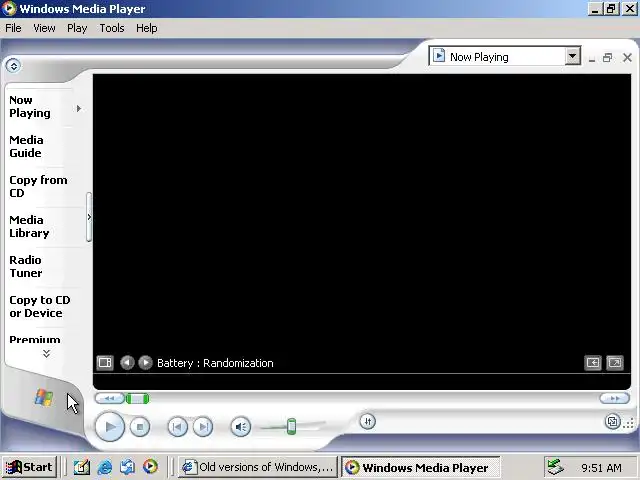Screen dimensions: 640x480
Task: Go to Copy from CD
Action: pos(38,187)
